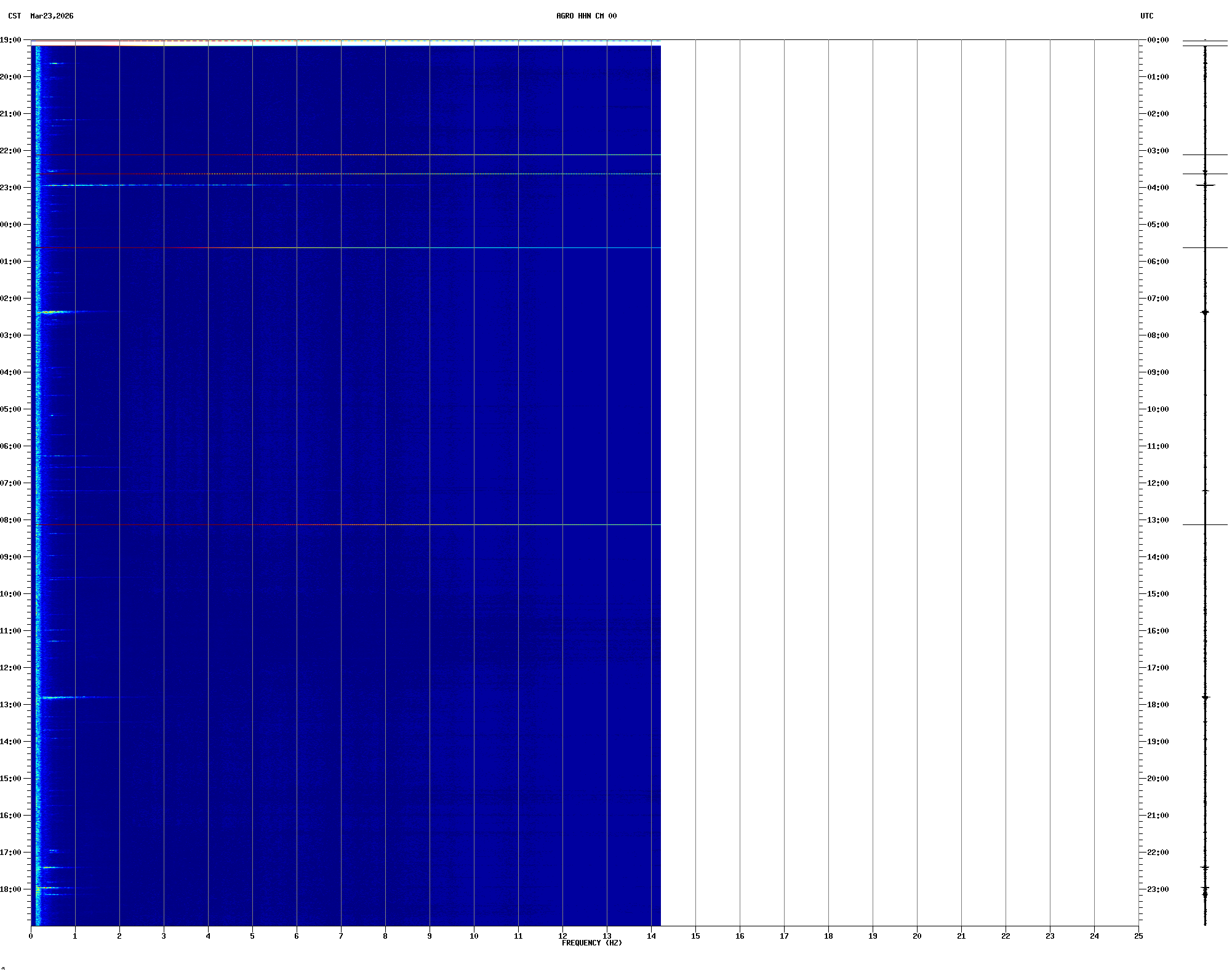
Task: Click the 19:00 CST time label
Action: 10,40
